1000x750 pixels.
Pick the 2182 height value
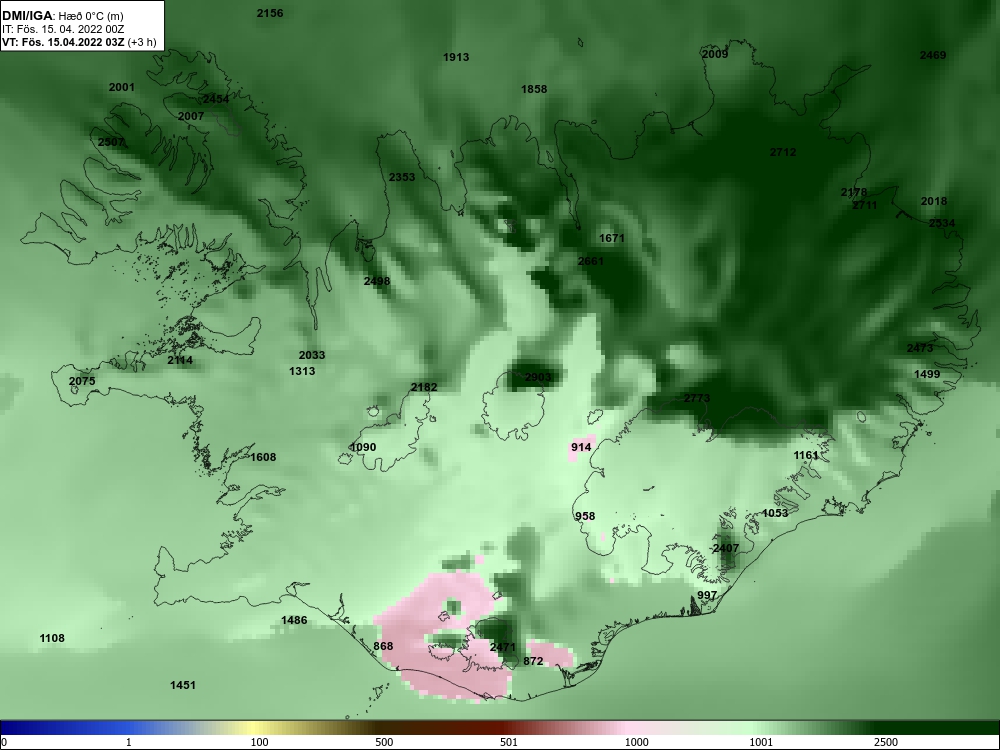point(424,388)
